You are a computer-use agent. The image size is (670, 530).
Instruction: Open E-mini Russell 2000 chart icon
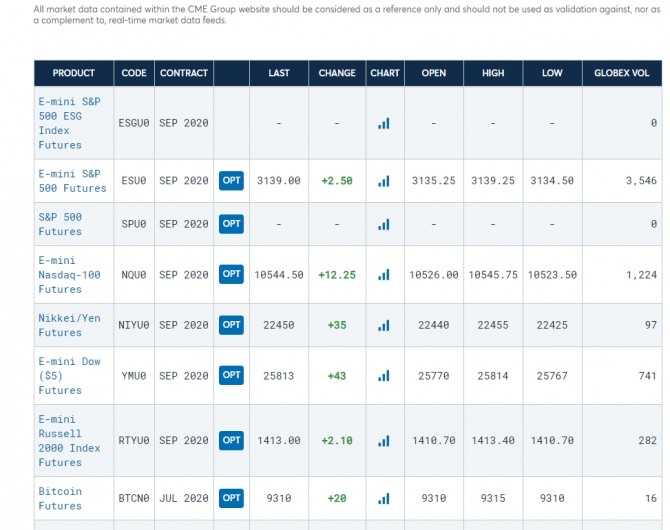click(x=384, y=441)
